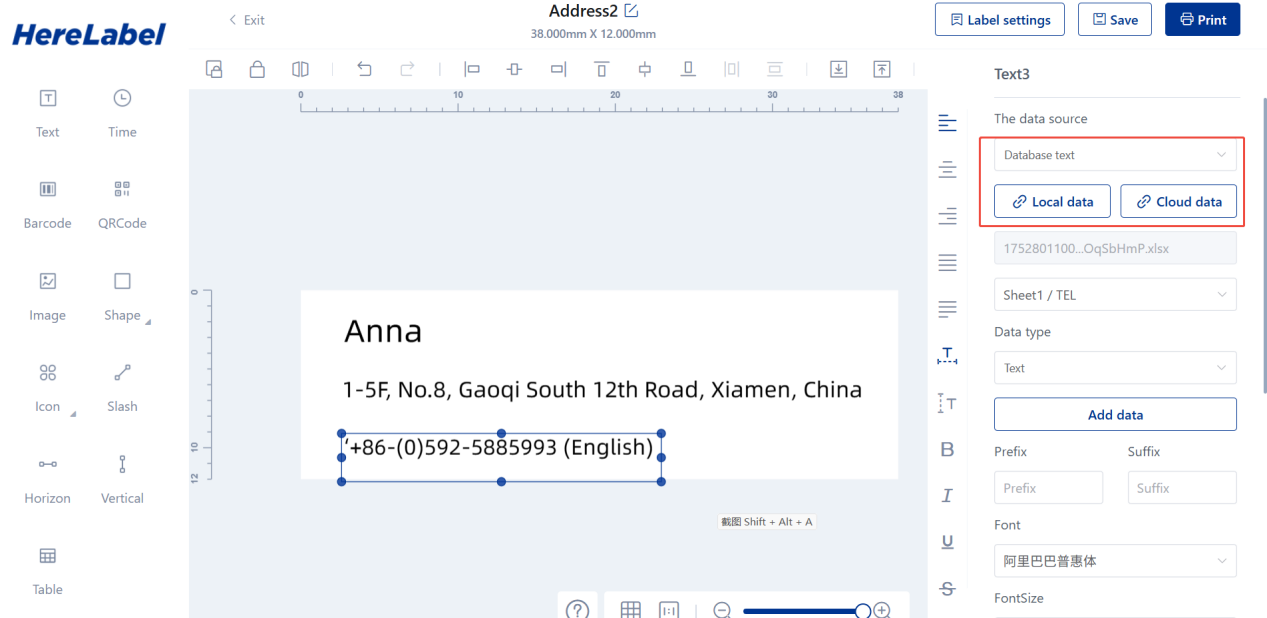Align the selected text to the top
The height and width of the screenshot is (618, 1267).
click(x=601, y=69)
